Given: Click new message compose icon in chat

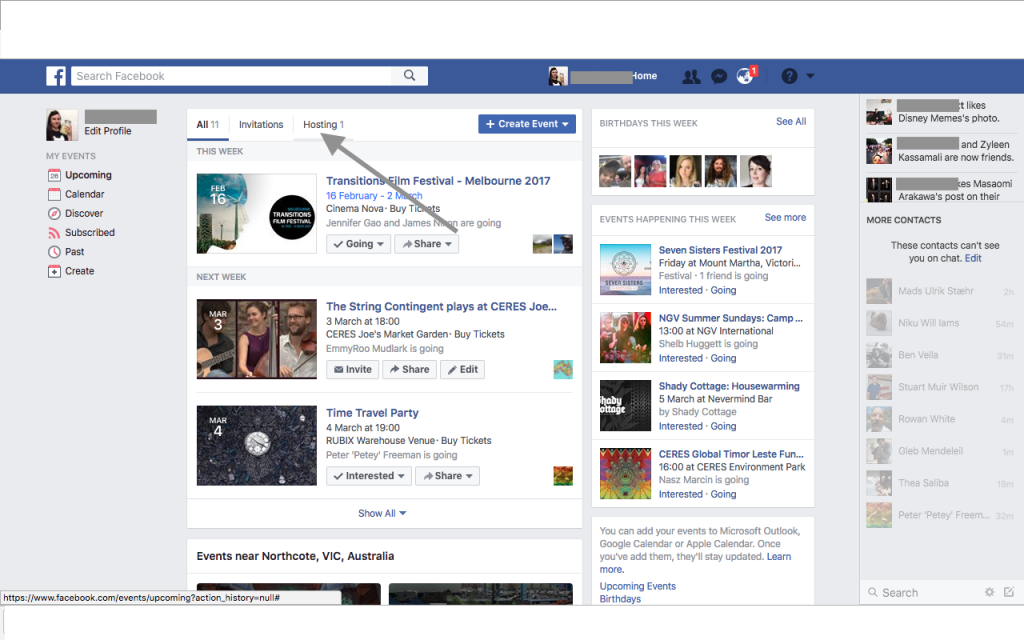Looking at the screenshot, I should [1009, 592].
